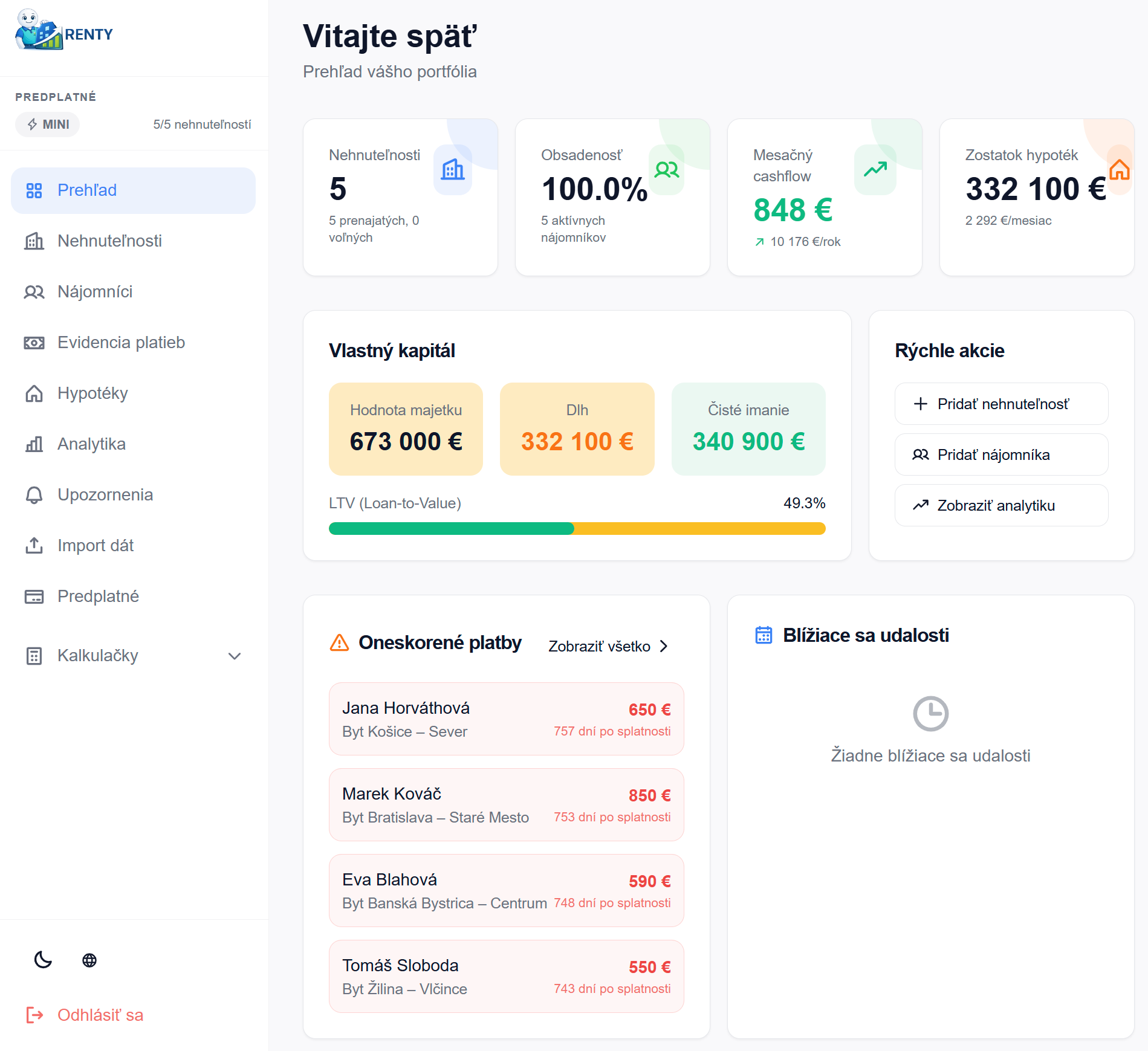Click the LTV progress bar
The image size is (1148, 1051).
pos(577,529)
